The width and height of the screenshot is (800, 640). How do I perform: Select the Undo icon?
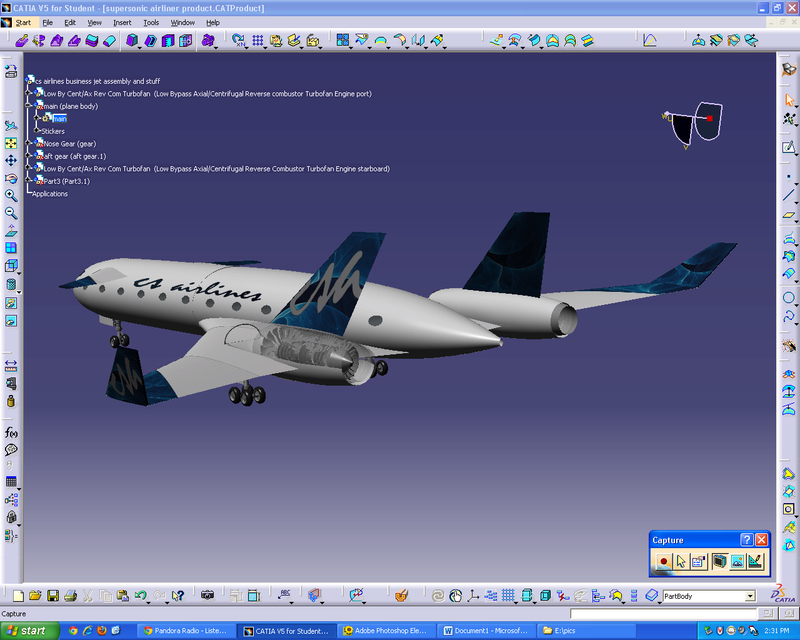point(139,595)
